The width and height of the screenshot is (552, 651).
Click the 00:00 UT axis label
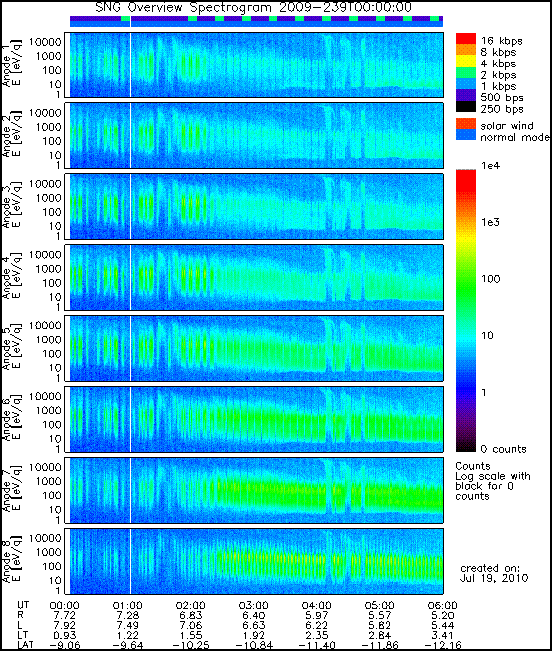64,606
